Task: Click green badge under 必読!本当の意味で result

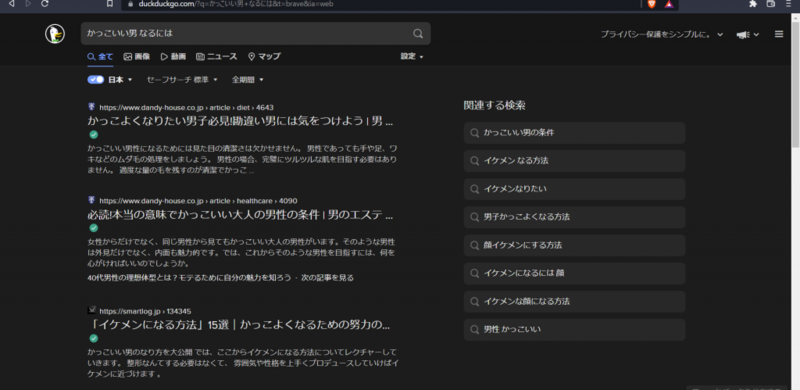Action: tap(93, 228)
